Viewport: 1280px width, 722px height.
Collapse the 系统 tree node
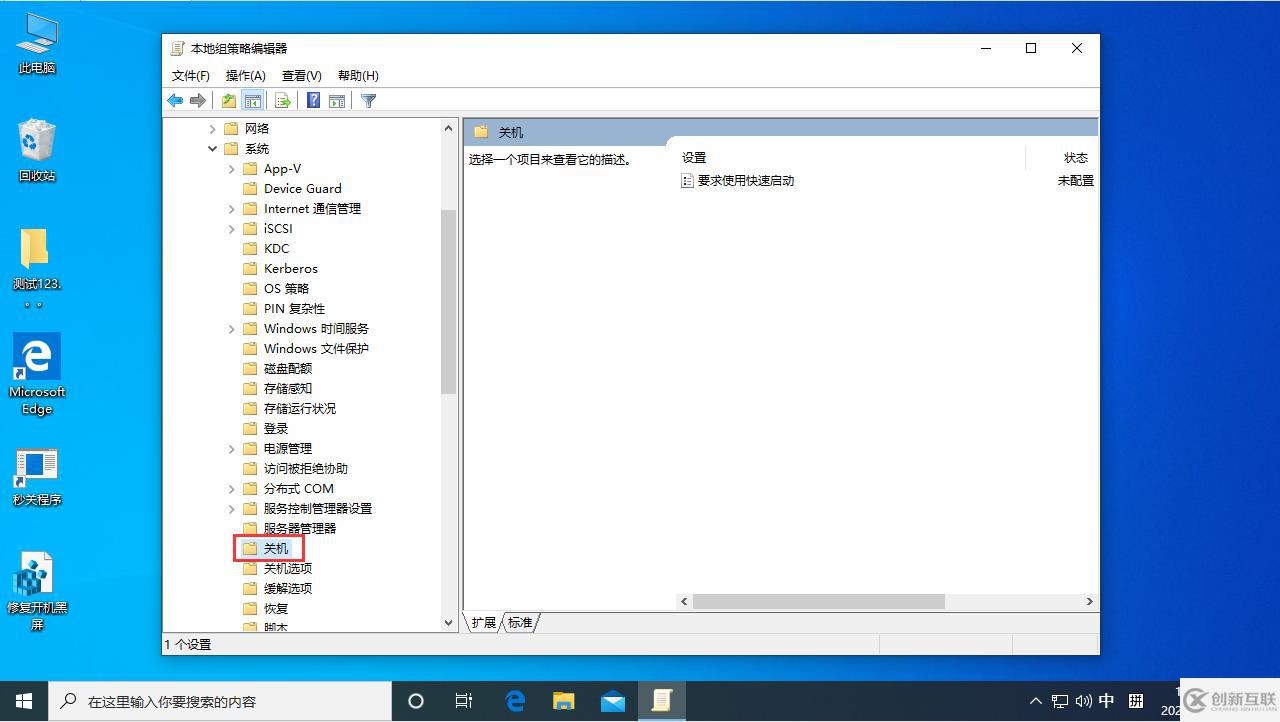coord(212,148)
